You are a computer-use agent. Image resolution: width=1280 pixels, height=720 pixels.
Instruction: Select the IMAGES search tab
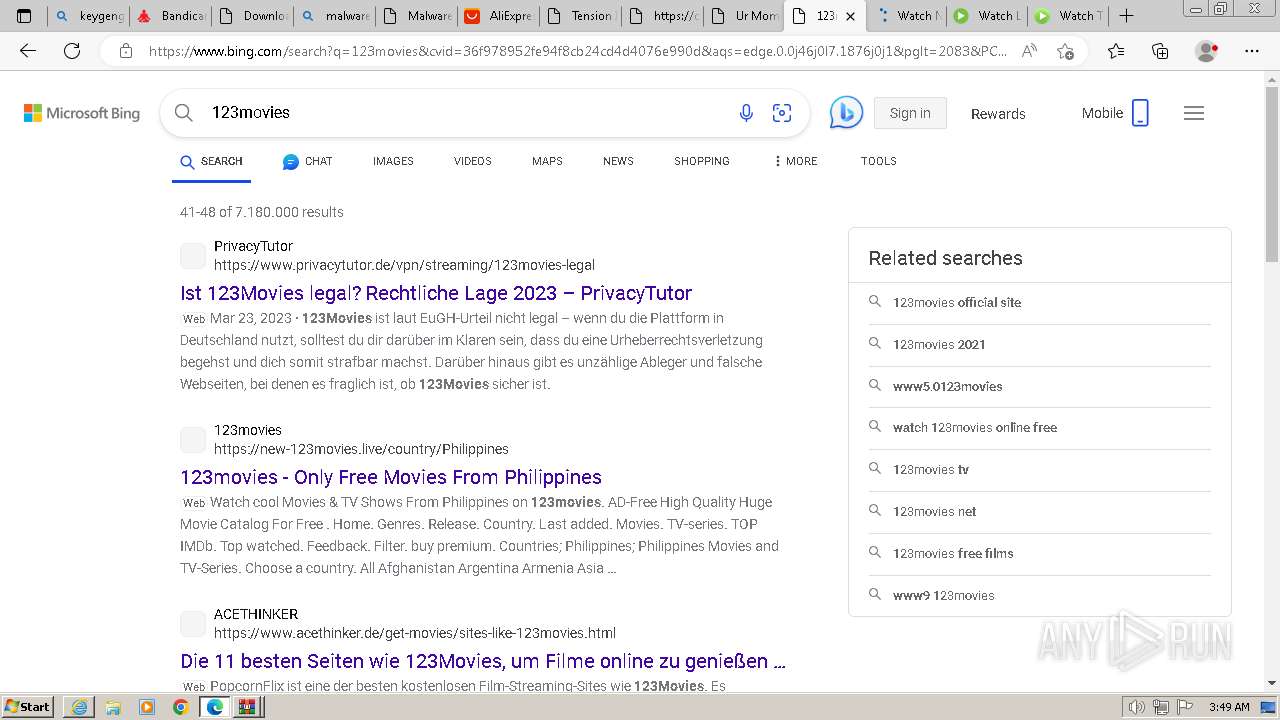pos(393,161)
